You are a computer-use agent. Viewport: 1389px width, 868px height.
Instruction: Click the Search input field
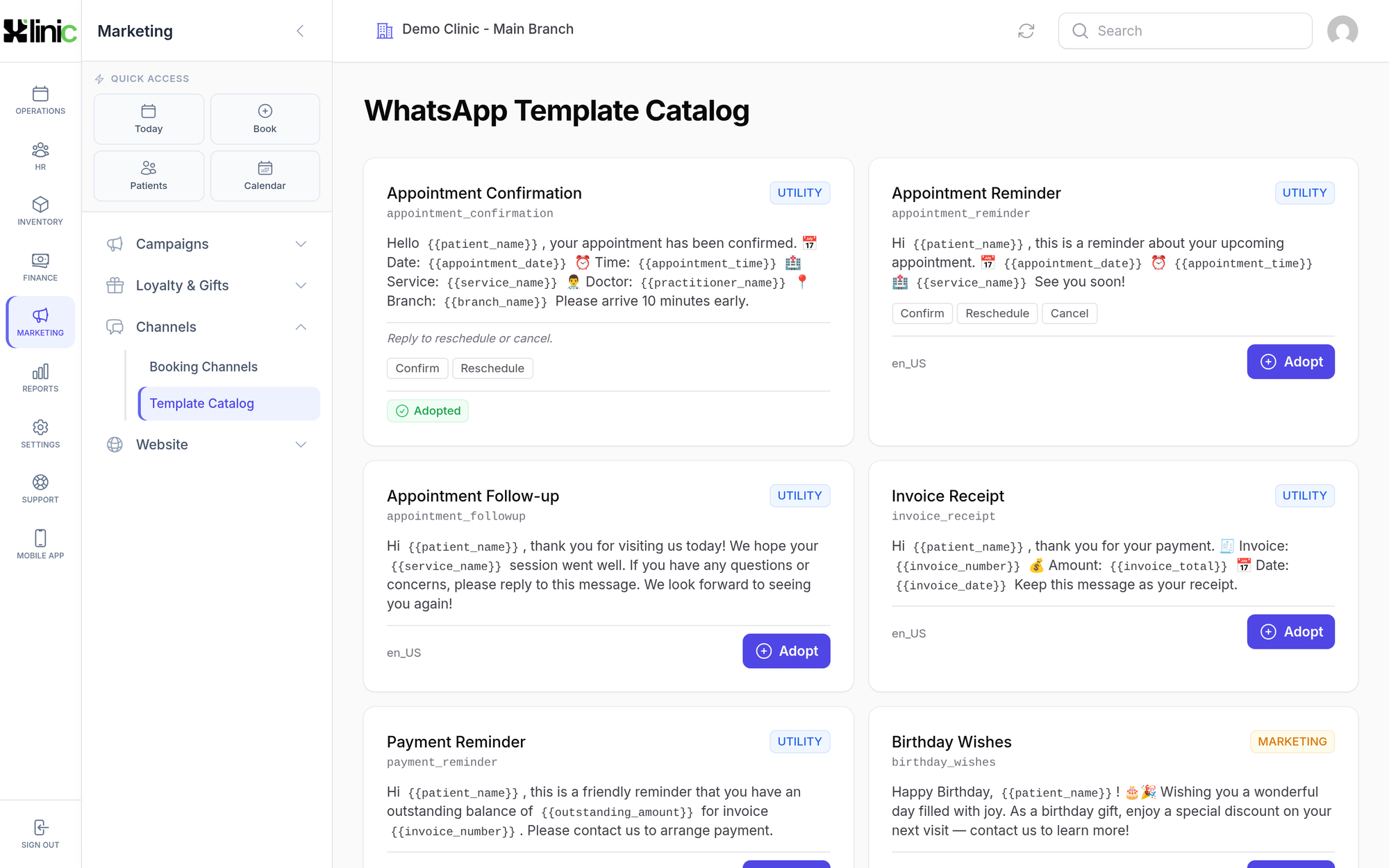(x=1185, y=31)
